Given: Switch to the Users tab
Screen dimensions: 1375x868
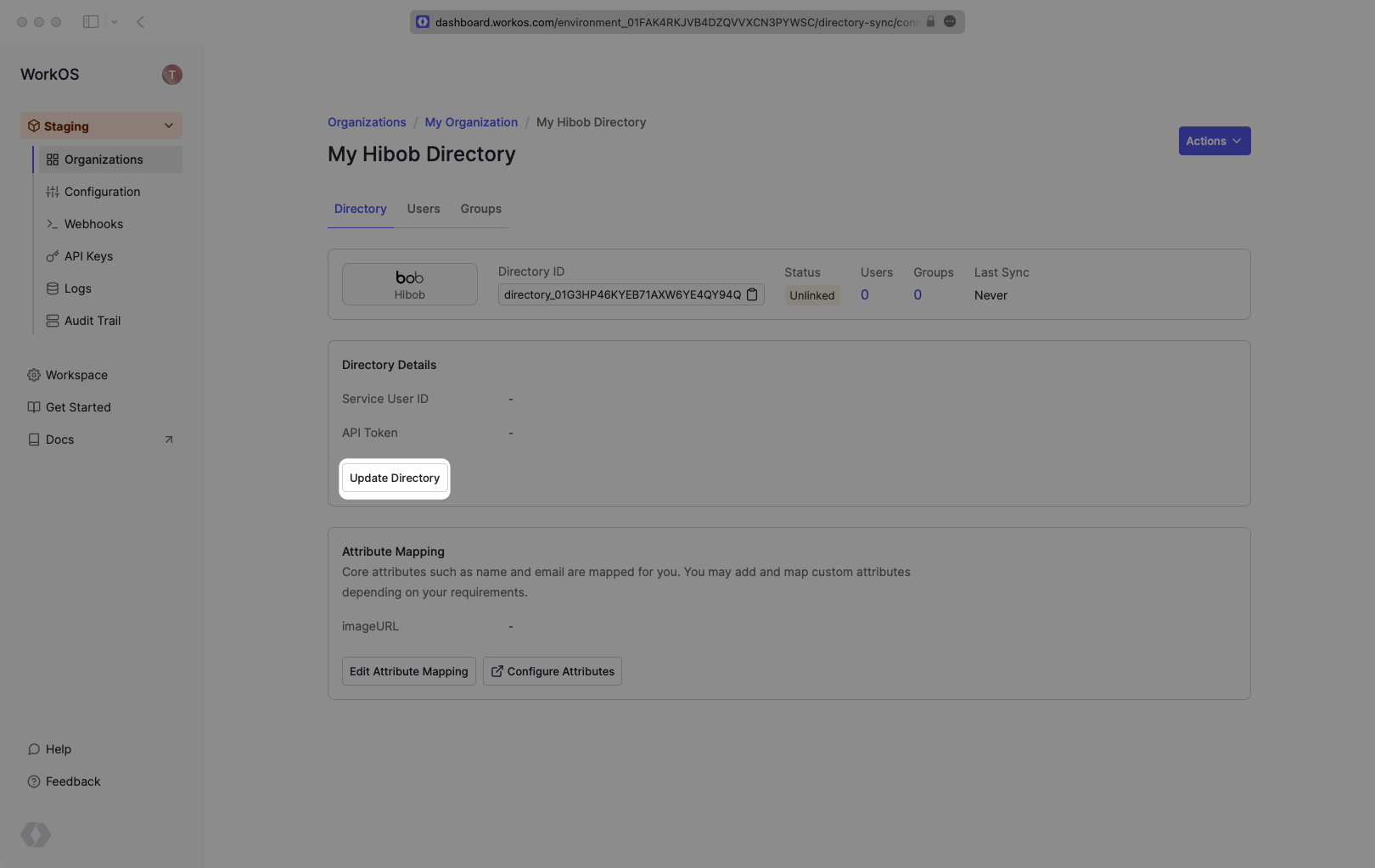Looking at the screenshot, I should [423, 209].
